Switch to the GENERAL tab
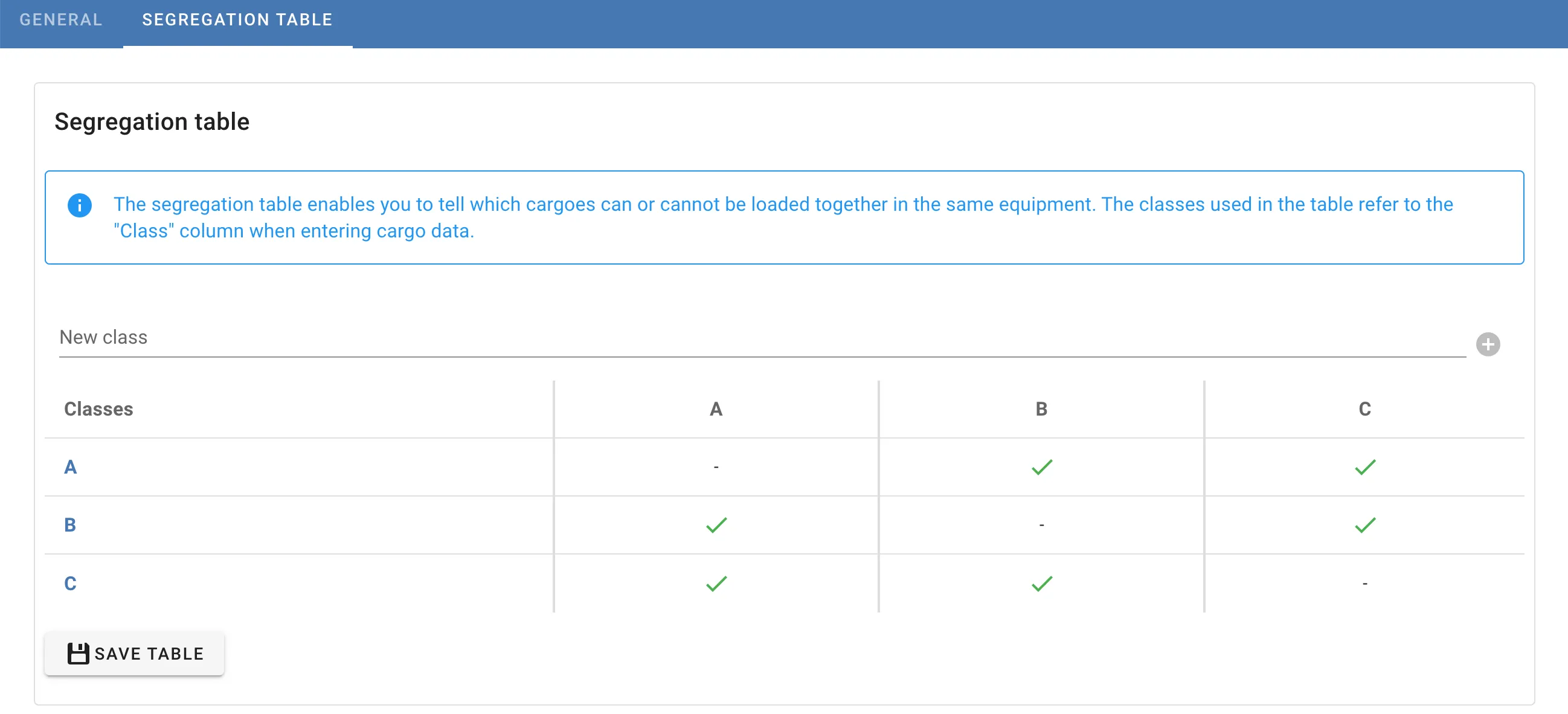 pos(60,19)
